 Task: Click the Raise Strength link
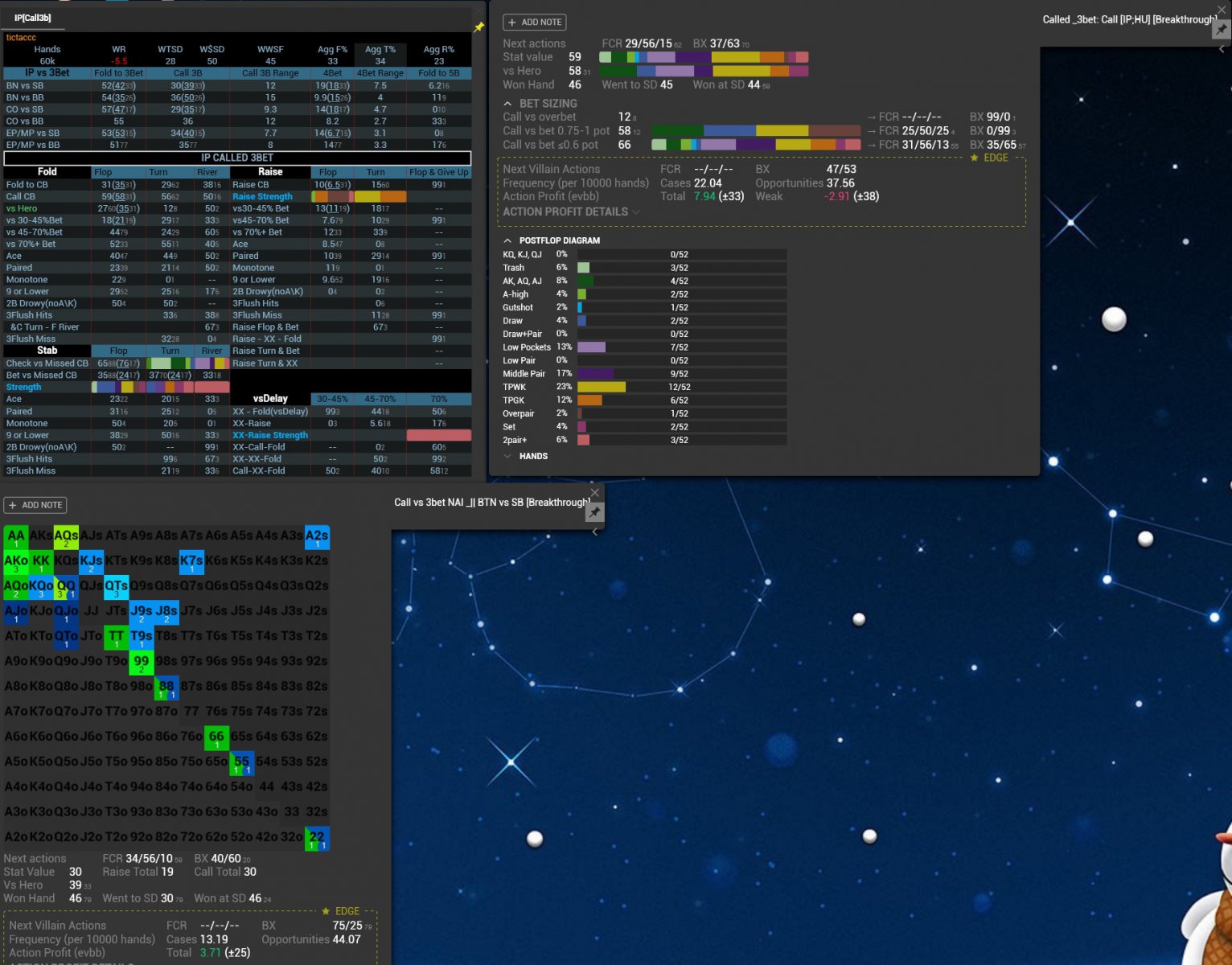262,197
